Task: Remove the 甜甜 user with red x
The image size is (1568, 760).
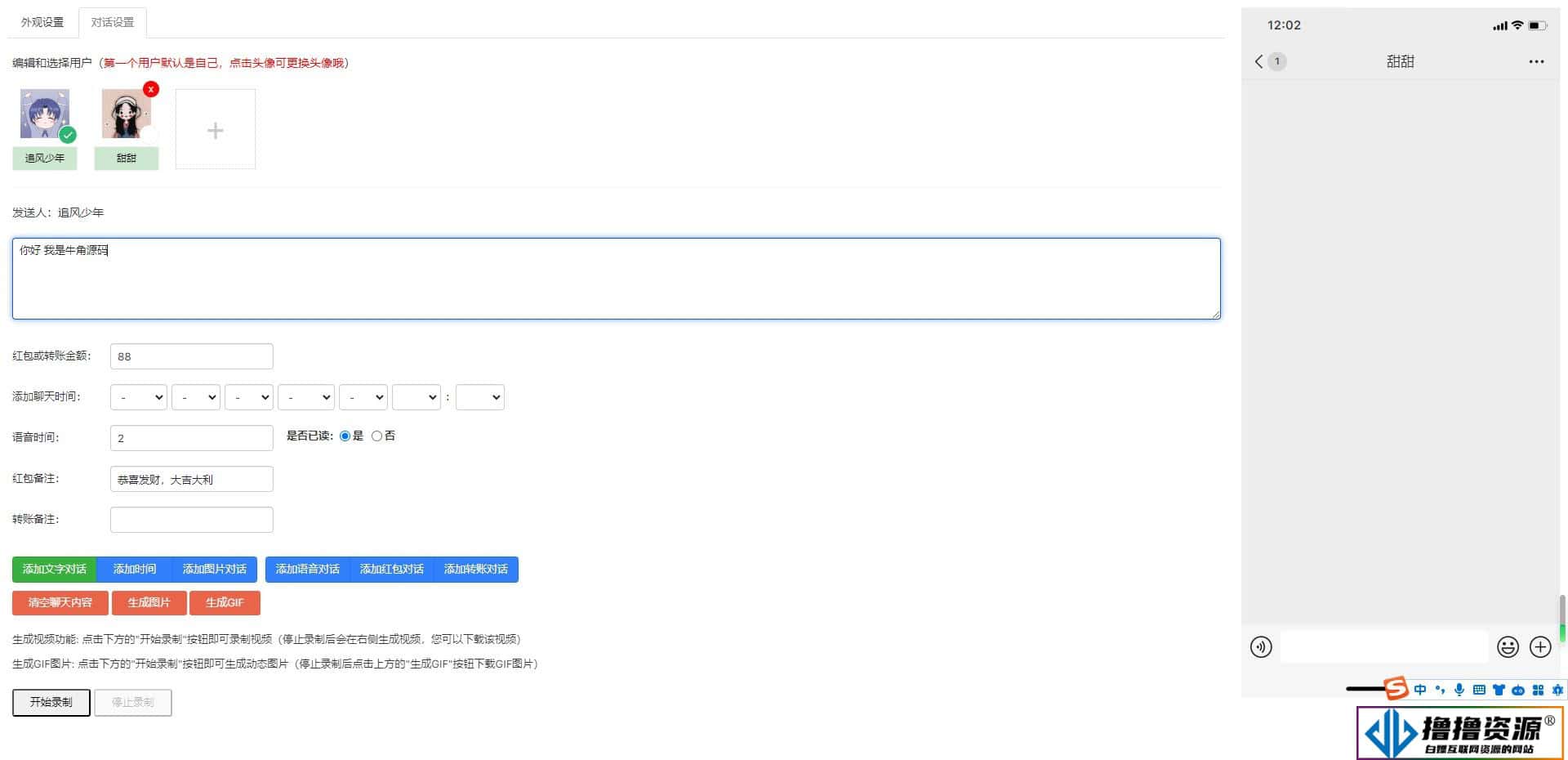Action: tap(151, 89)
